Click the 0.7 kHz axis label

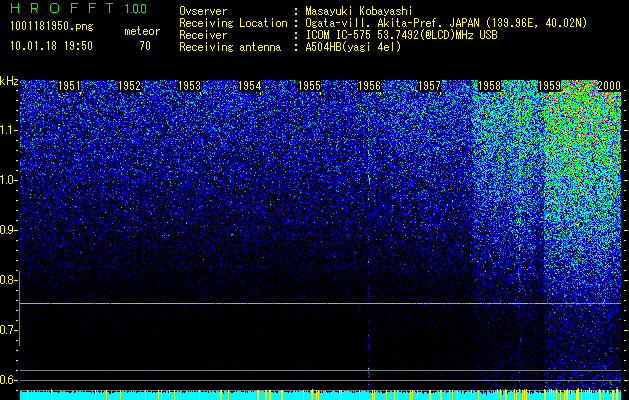tap(7, 330)
